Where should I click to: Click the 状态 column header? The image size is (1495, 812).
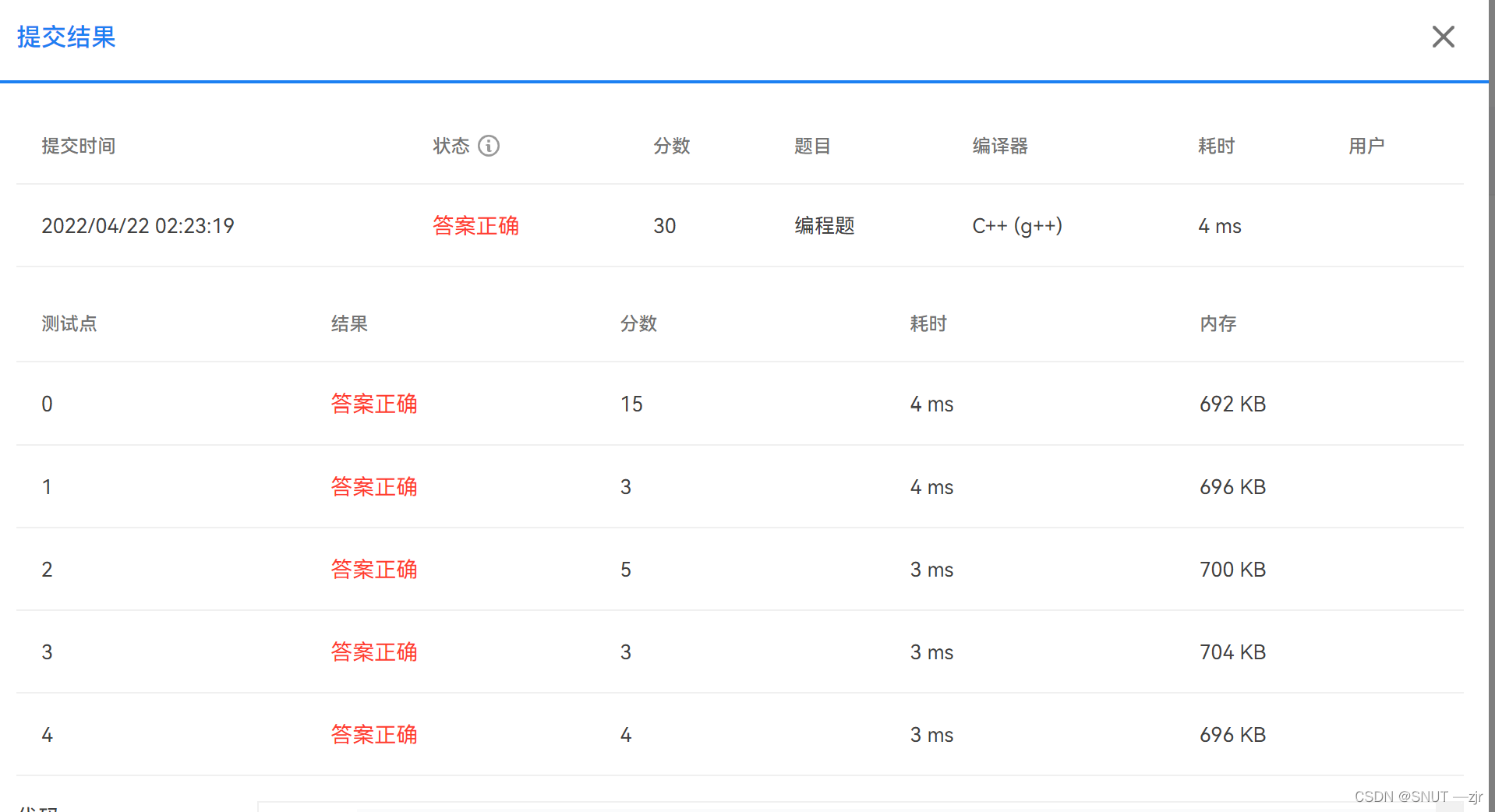coord(451,146)
